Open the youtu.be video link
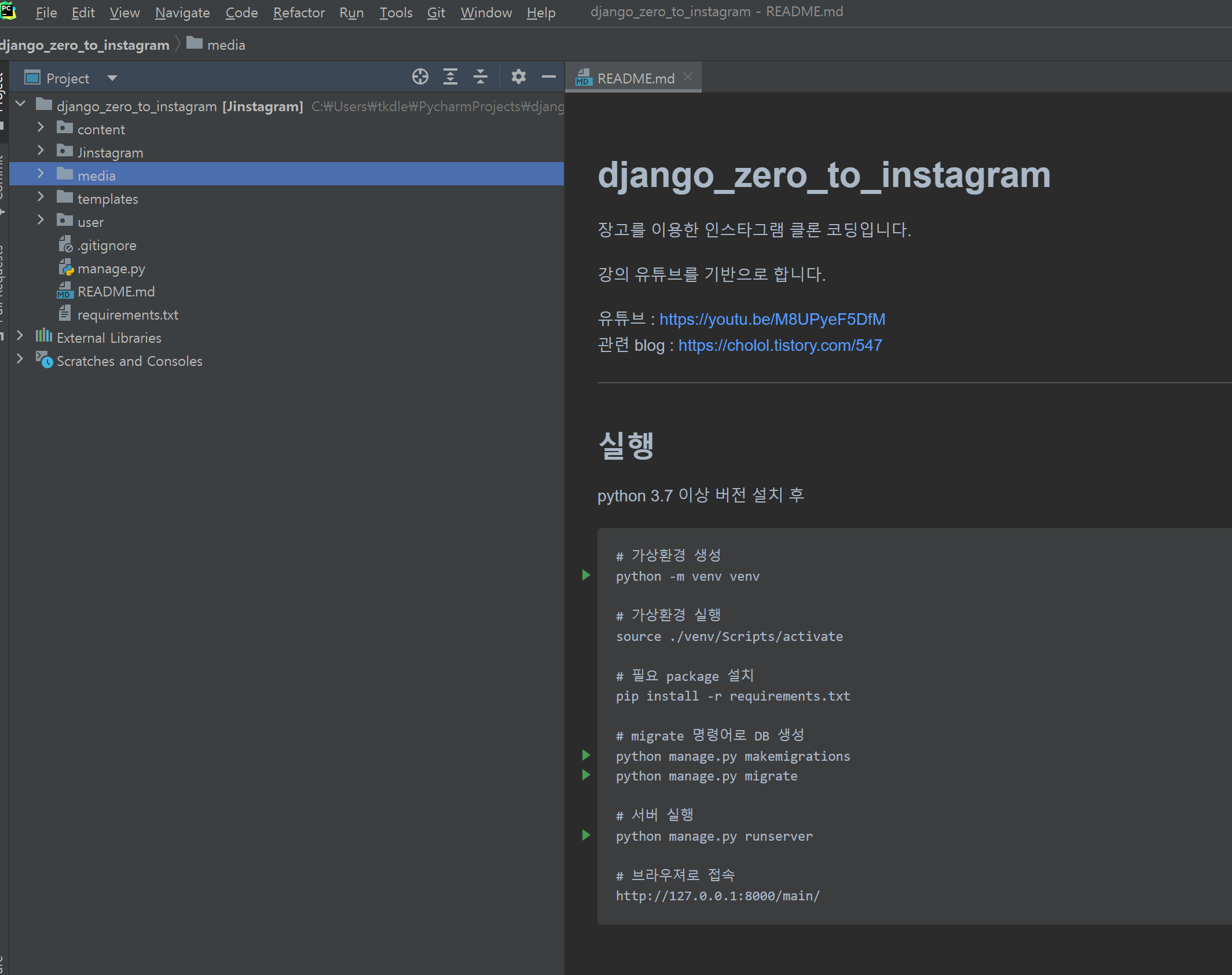This screenshot has width=1232, height=975. coord(772,320)
